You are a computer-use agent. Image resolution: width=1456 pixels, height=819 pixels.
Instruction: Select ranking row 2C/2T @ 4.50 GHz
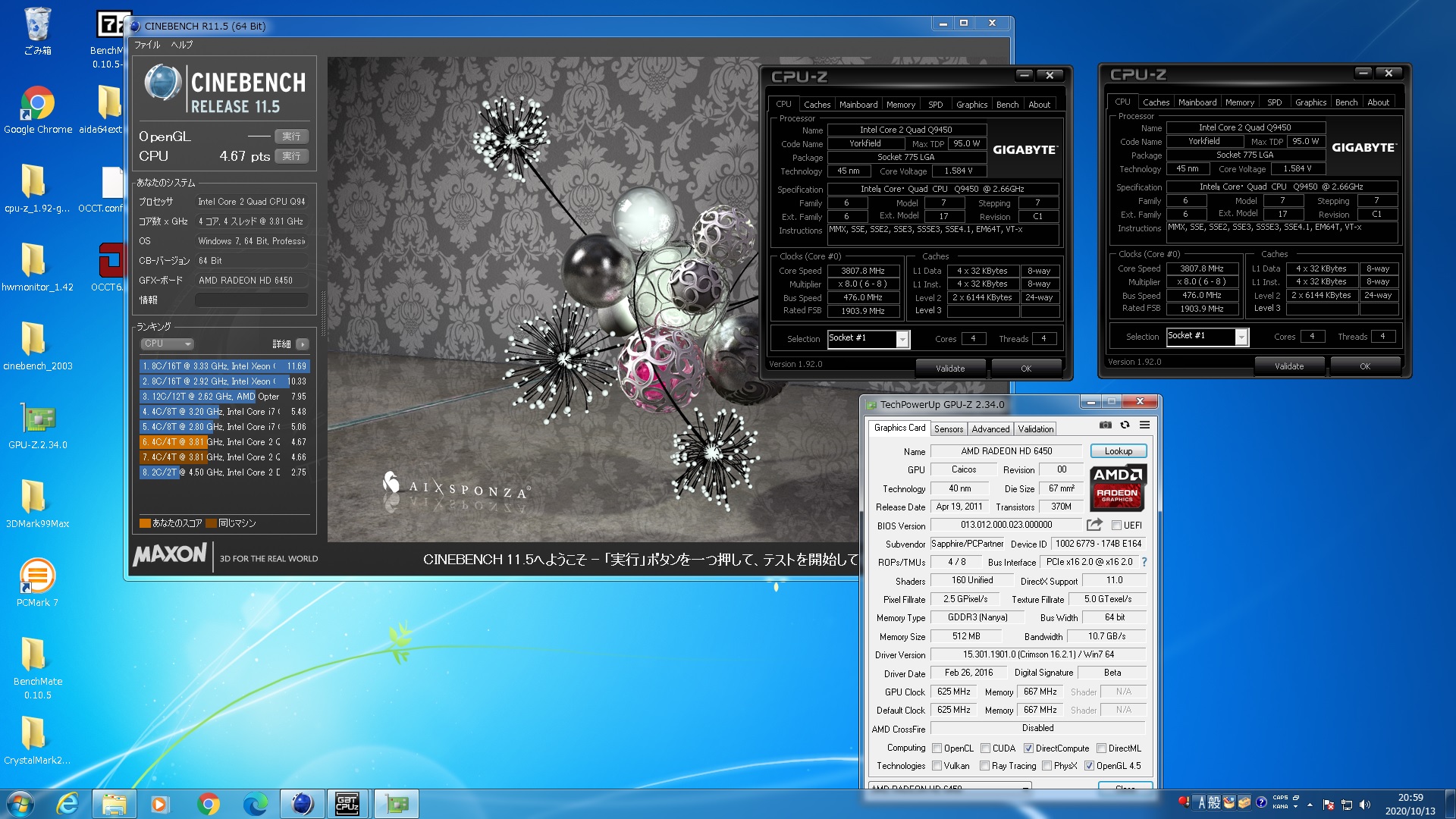click(224, 472)
